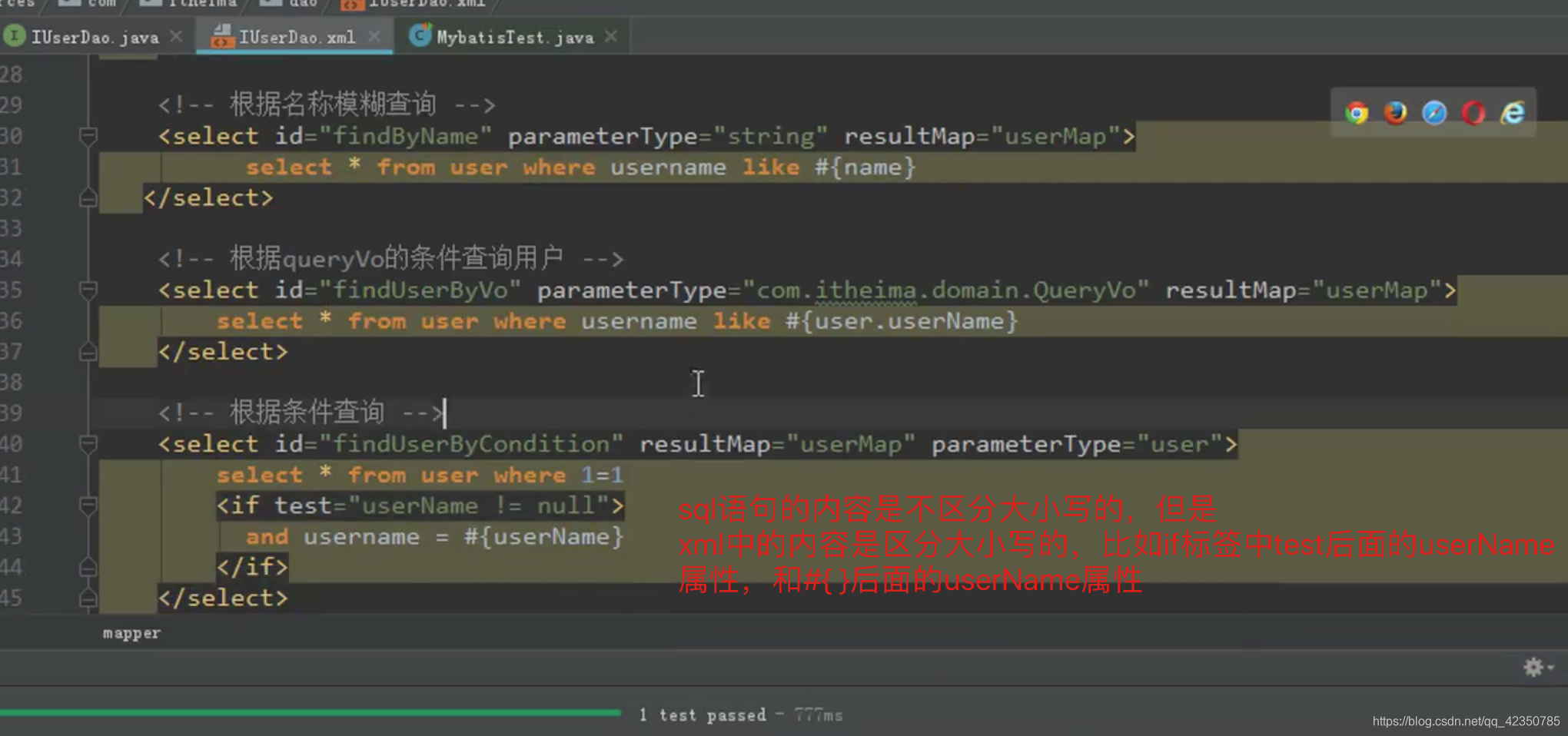Fold marker at line 45 closing select
1568x736 pixels.
pyautogui.click(x=88, y=598)
